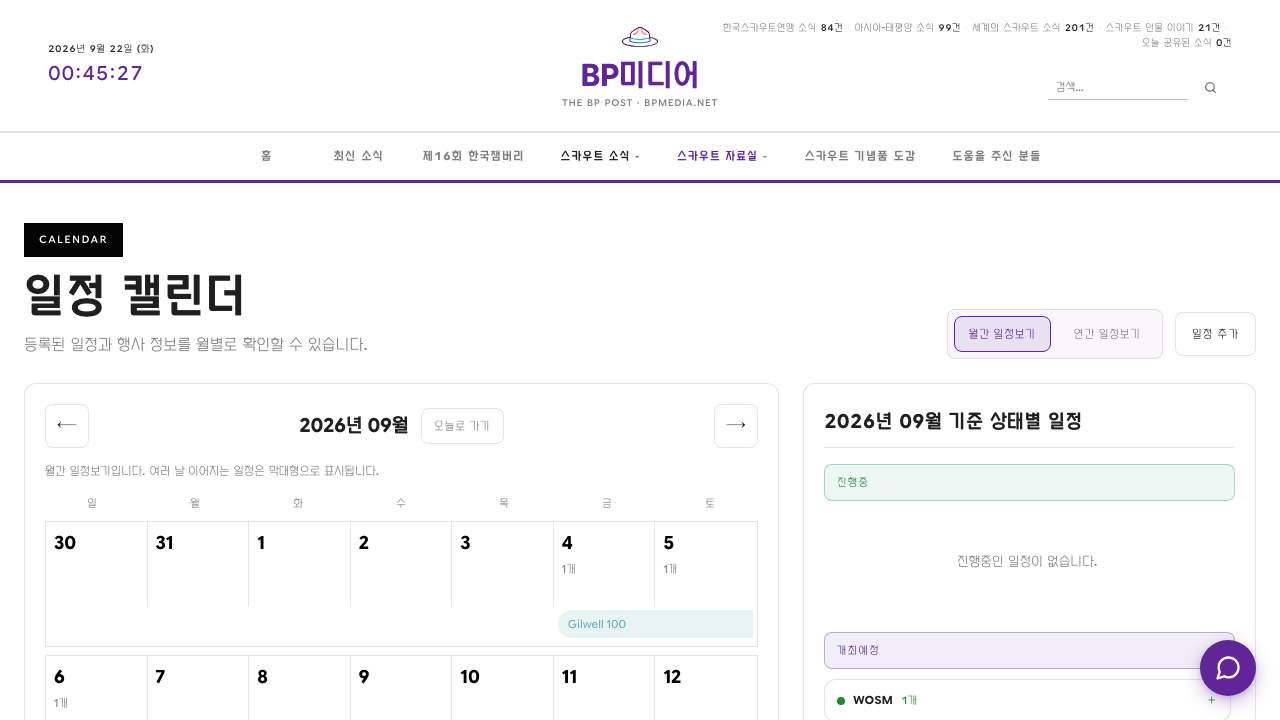Click the search magnifier icon
Screen dimensions: 1280x720
tap(1210, 88)
